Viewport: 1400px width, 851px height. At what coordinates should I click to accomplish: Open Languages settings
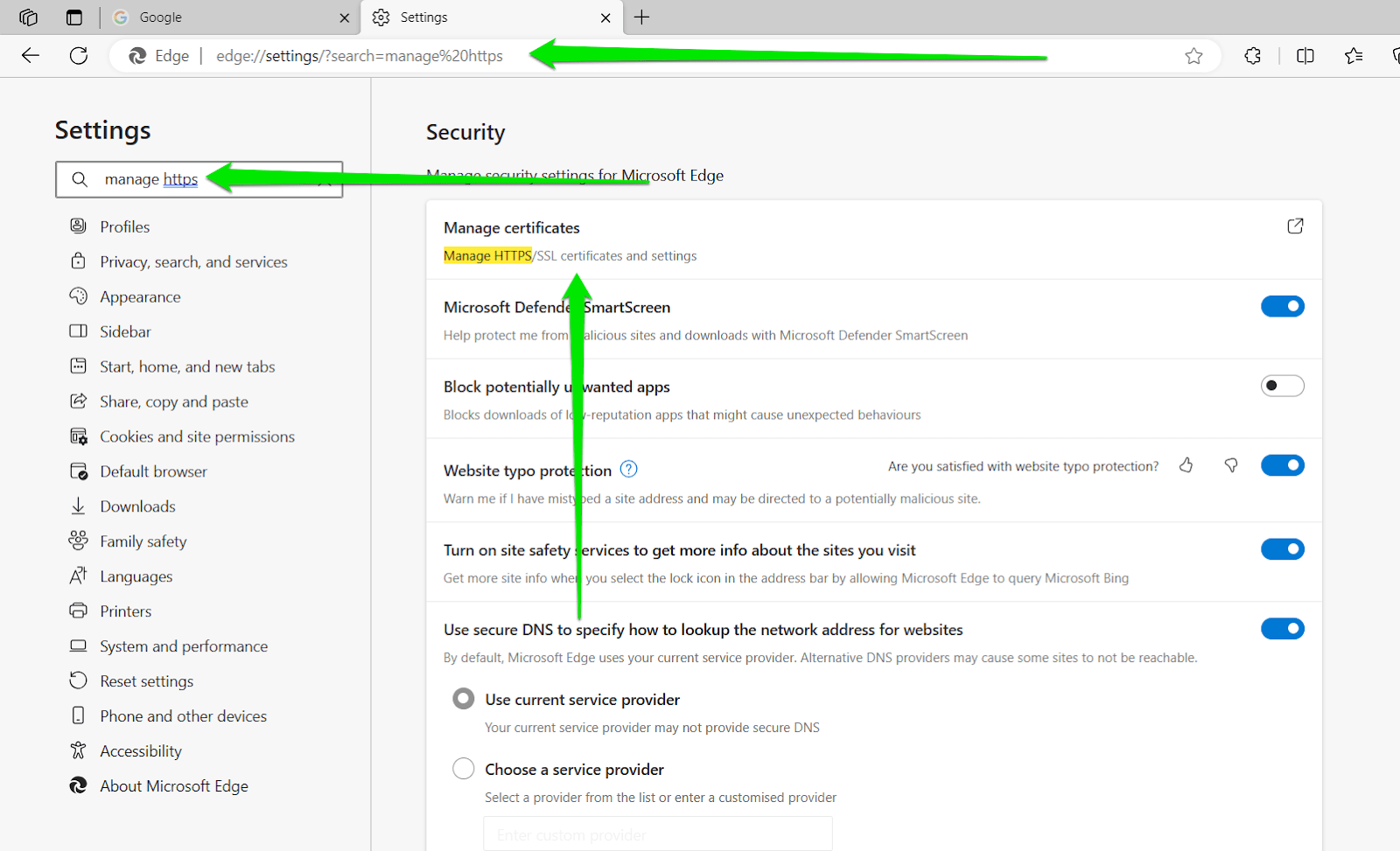click(136, 576)
